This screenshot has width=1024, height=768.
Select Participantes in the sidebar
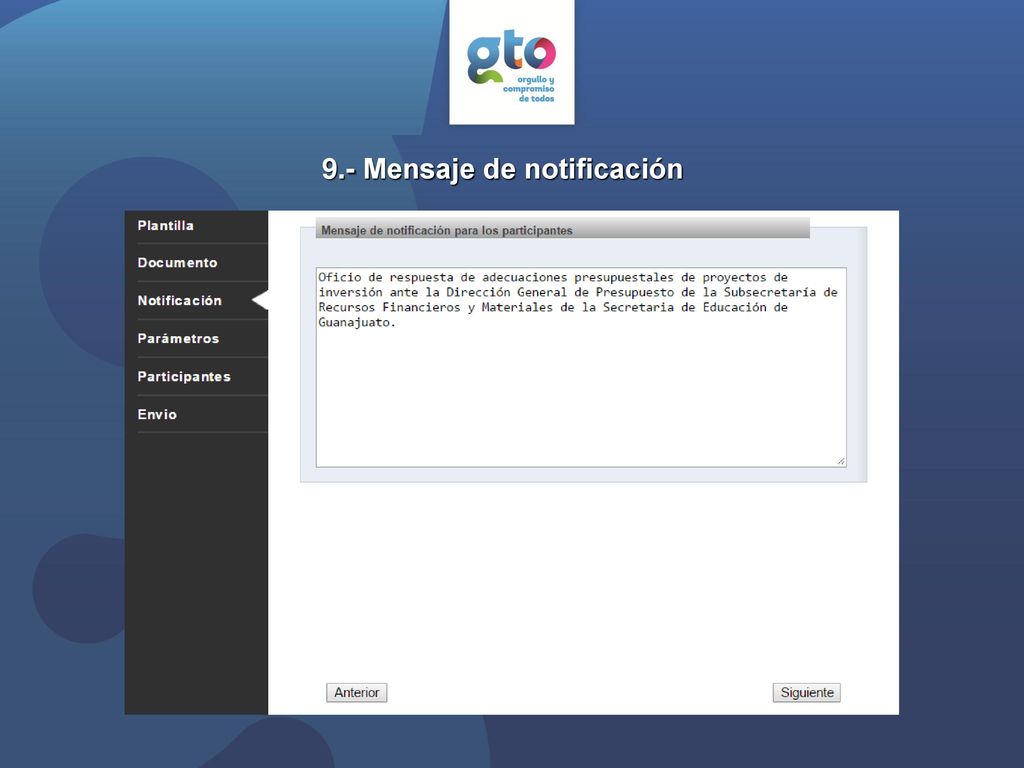184,377
